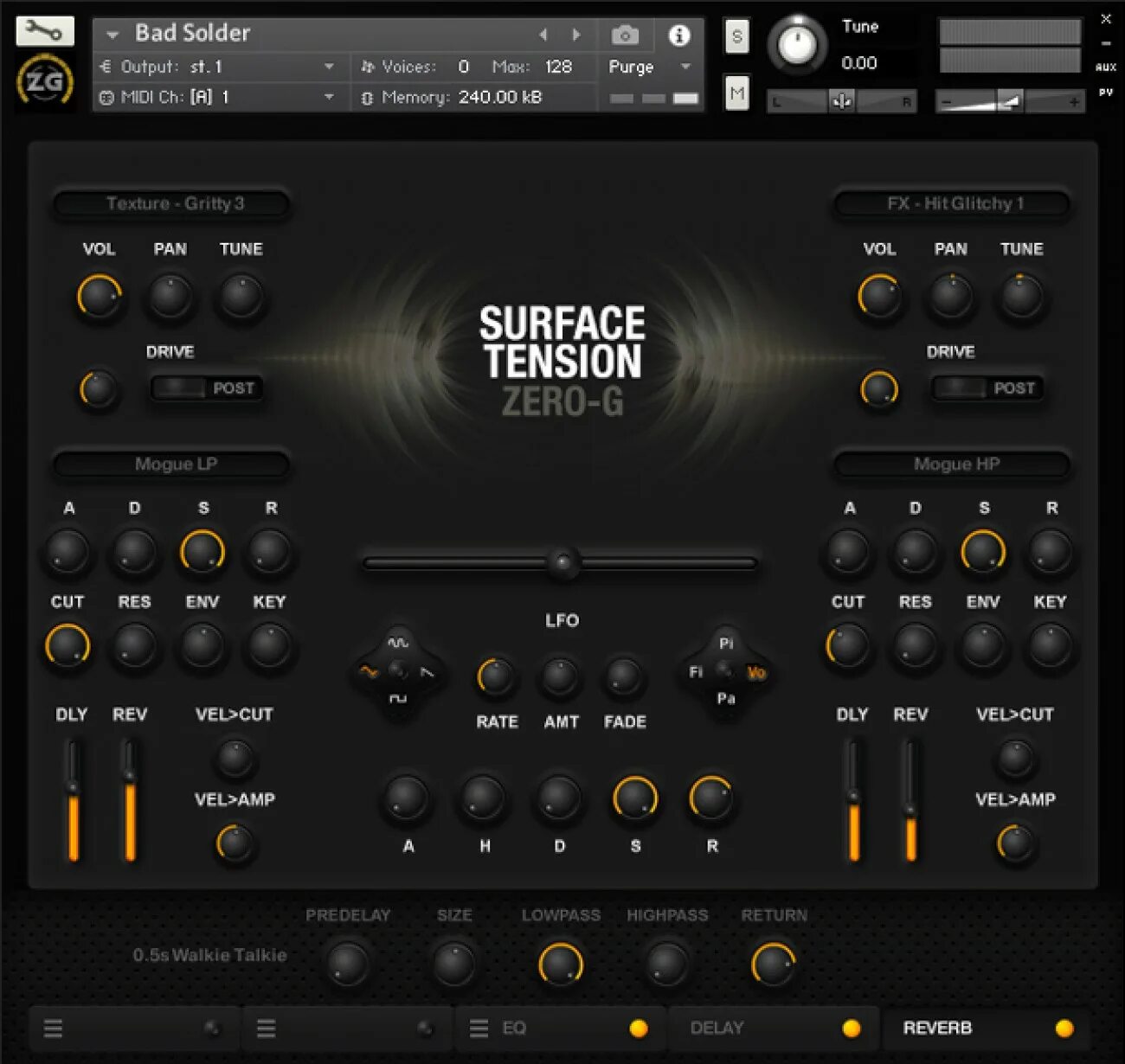Click left layer sustain S knob
1125x1064 pixels.
pos(202,551)
